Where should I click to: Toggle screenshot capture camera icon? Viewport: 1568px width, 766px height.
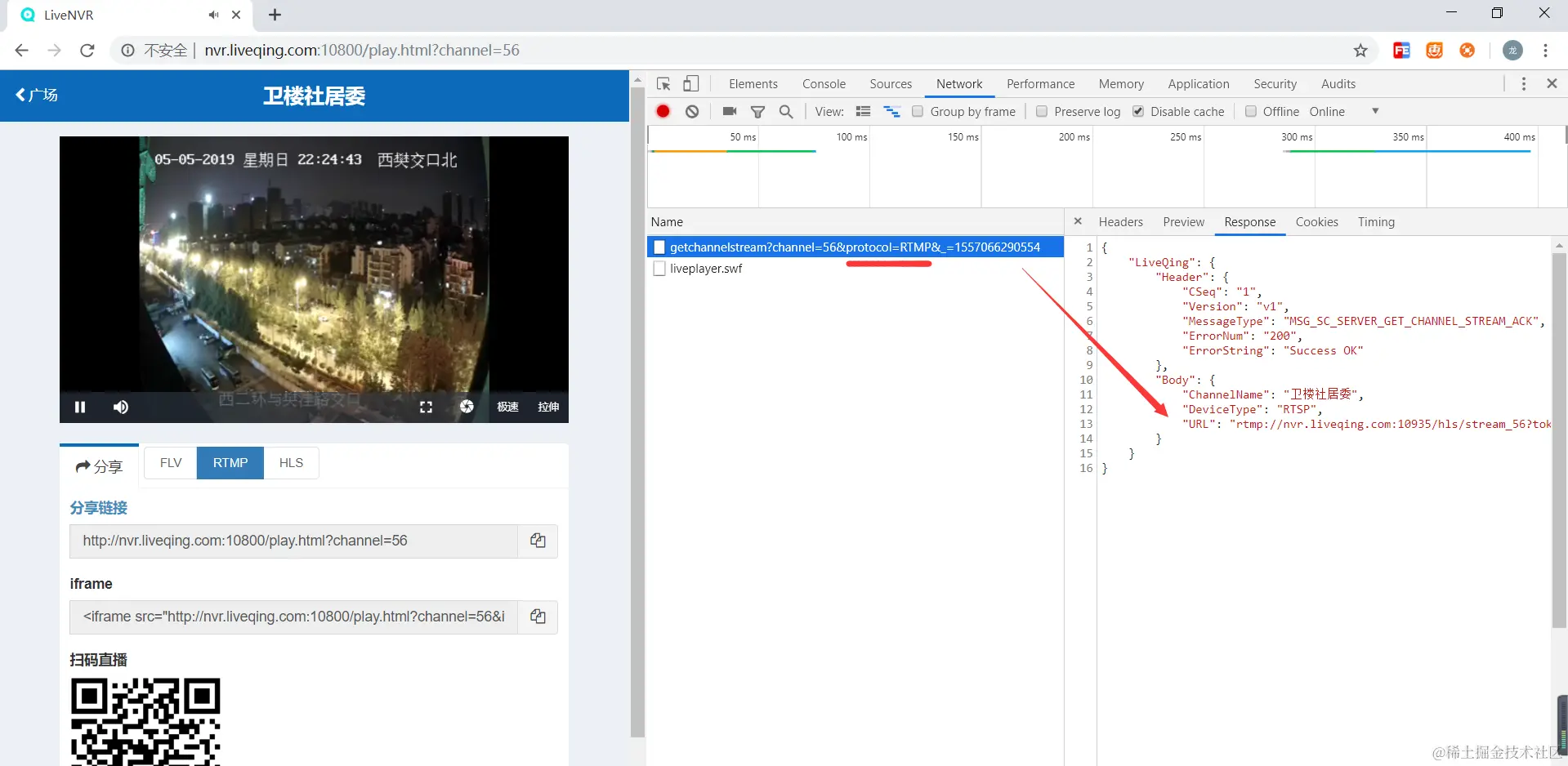tap(730, 112)
